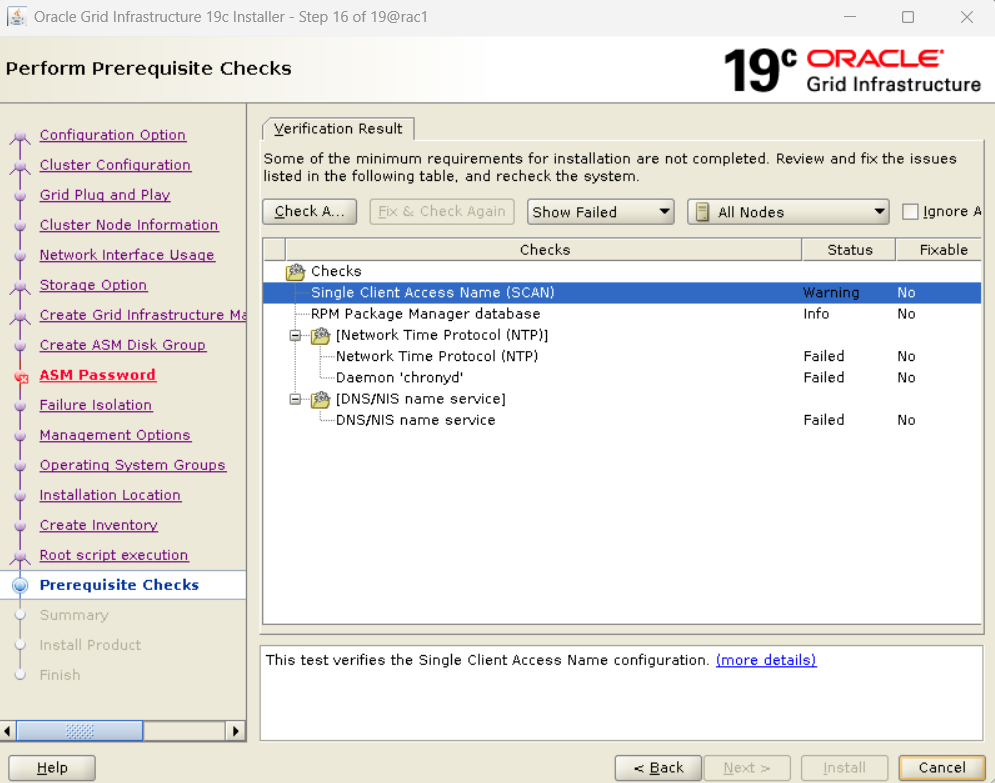Click the Root script execution step marker
The image size is (995, 783).
click(20, 556)
